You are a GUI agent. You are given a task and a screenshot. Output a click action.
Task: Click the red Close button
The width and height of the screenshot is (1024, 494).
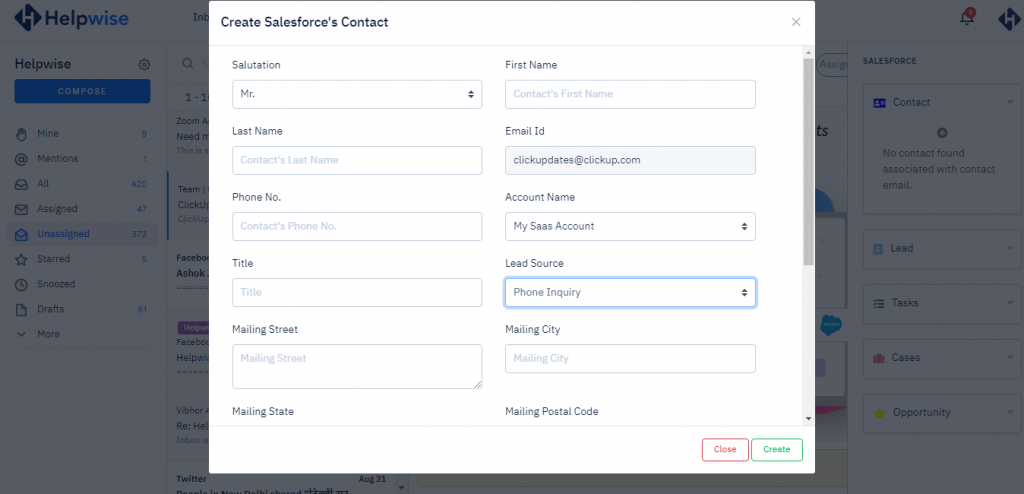pos(725,450)
